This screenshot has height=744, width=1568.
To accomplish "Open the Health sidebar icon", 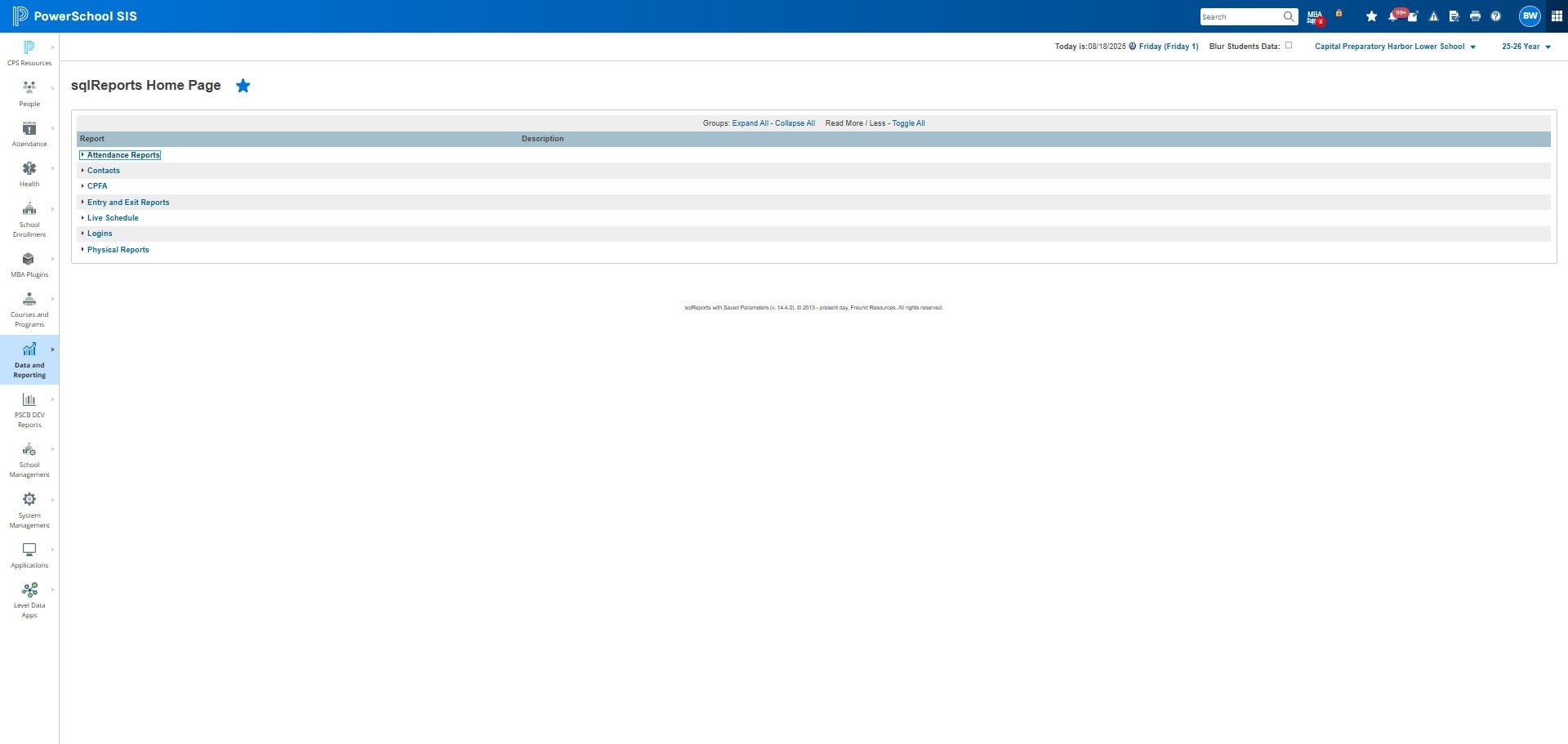I will (x=29, y=173).
